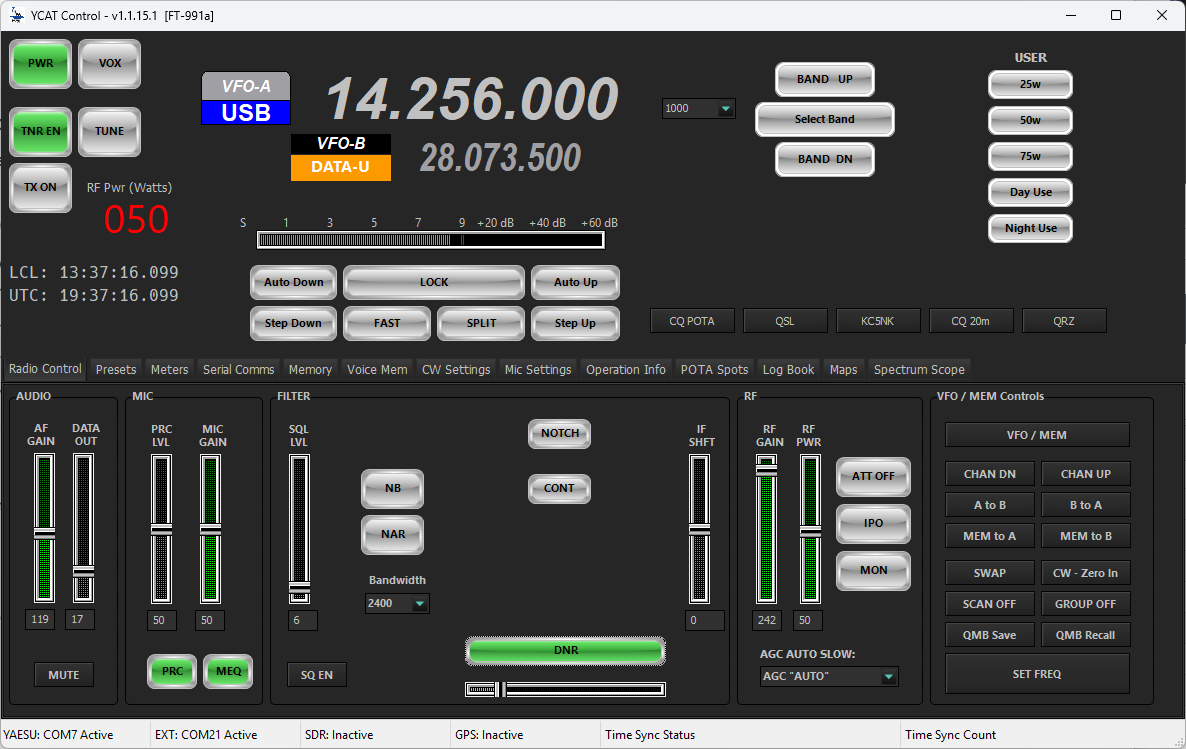The width and height of the screenshot is (1186, 749).
Task: Open the AGC AUTO SLOW dropdown
Action: pos(828,676)
